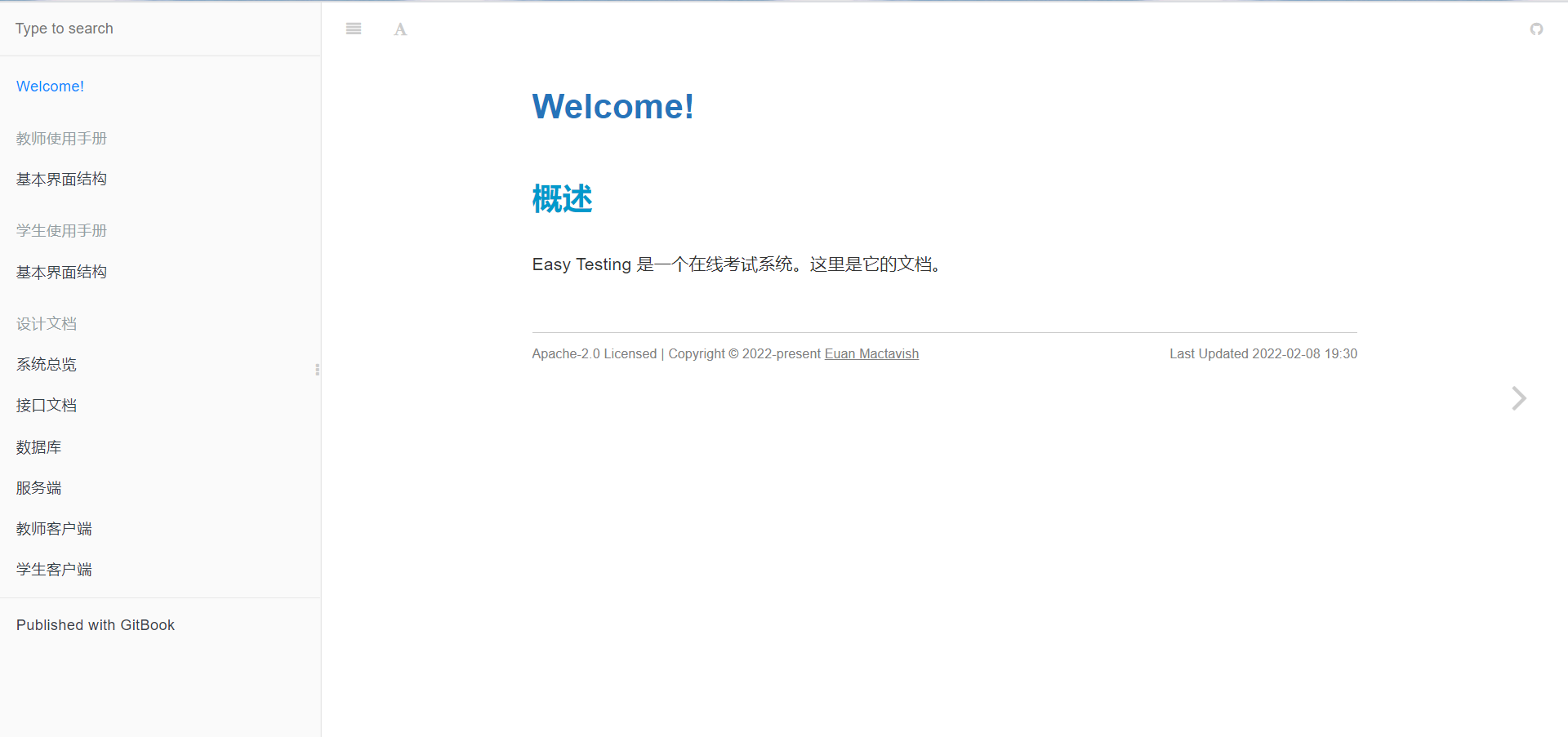Click the Easy Testing description paragraph
The height and width of the screenshot is (737, 1568).
[x=739, y=264]
